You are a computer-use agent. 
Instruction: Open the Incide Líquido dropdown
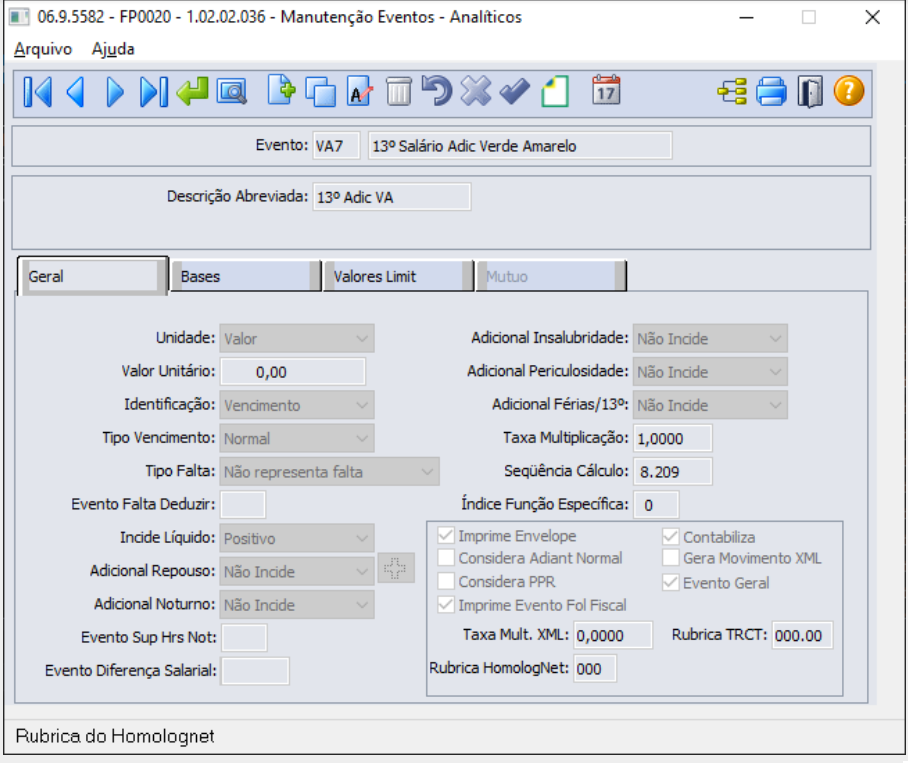click(x=297, y=538)
